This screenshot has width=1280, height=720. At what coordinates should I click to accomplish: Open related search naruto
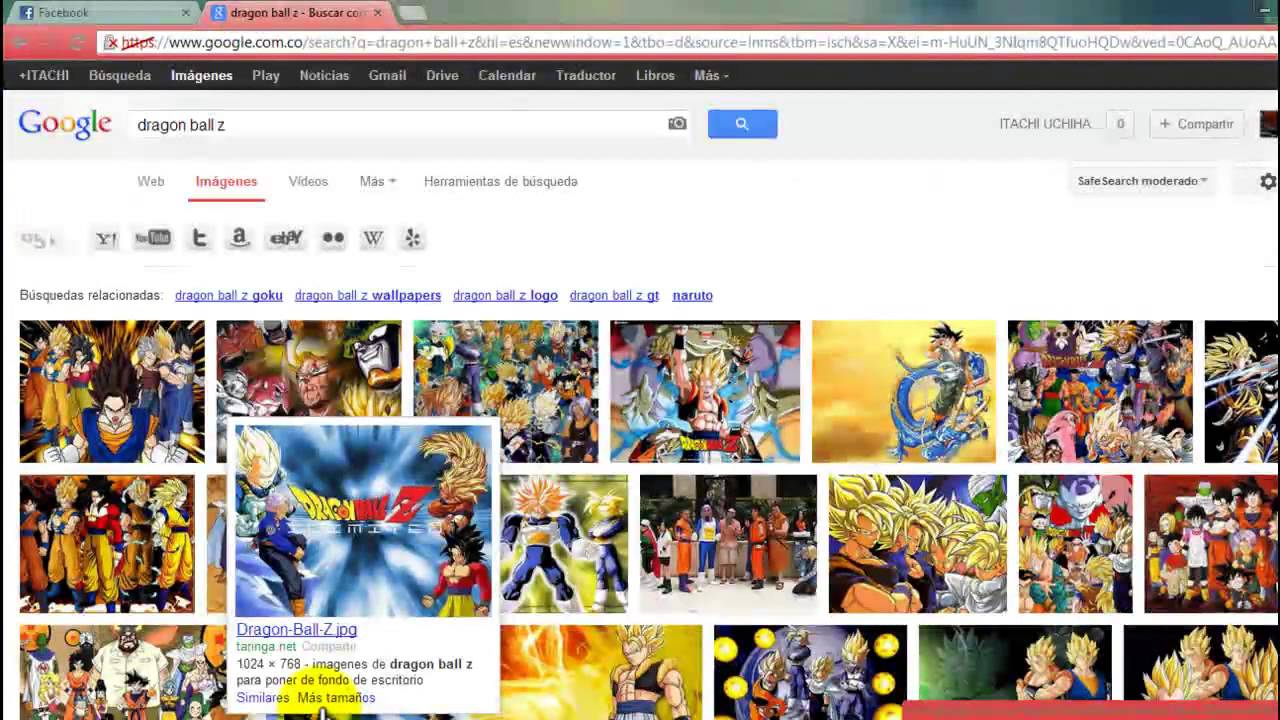click(x=692, y=295)
